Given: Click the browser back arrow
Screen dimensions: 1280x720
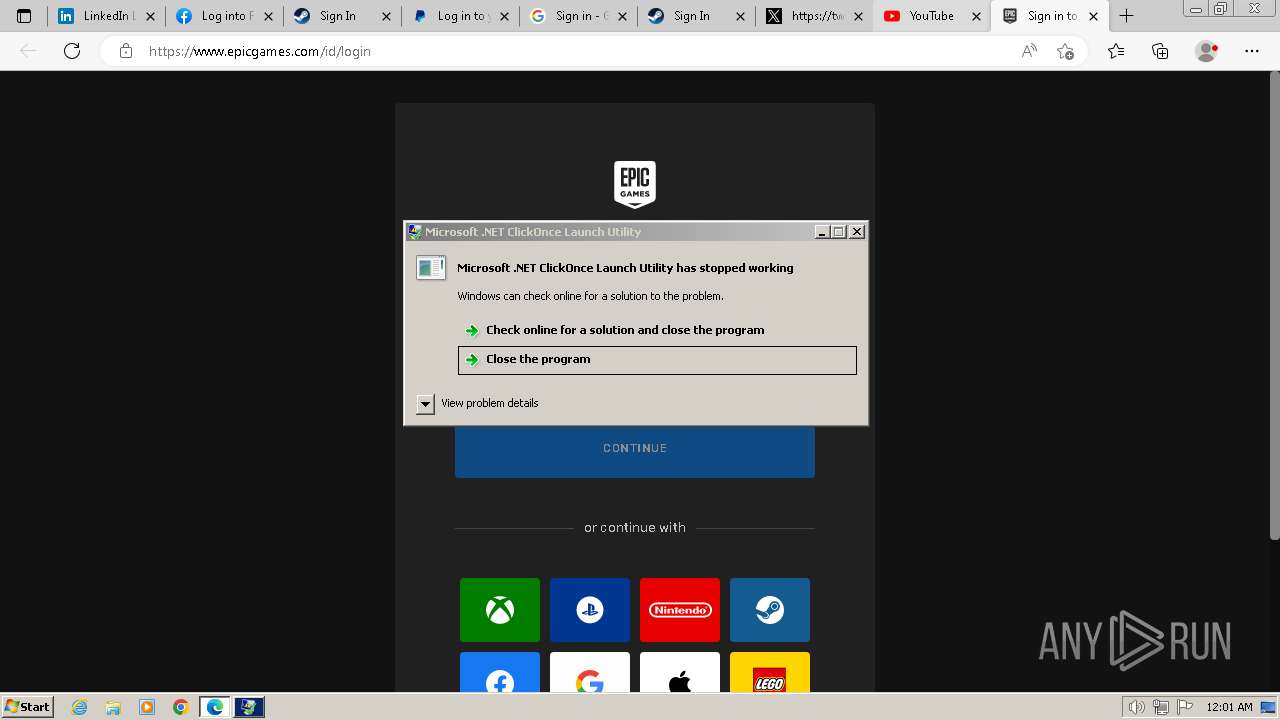Looking at the screenshot, I should (x=28, y=51).
